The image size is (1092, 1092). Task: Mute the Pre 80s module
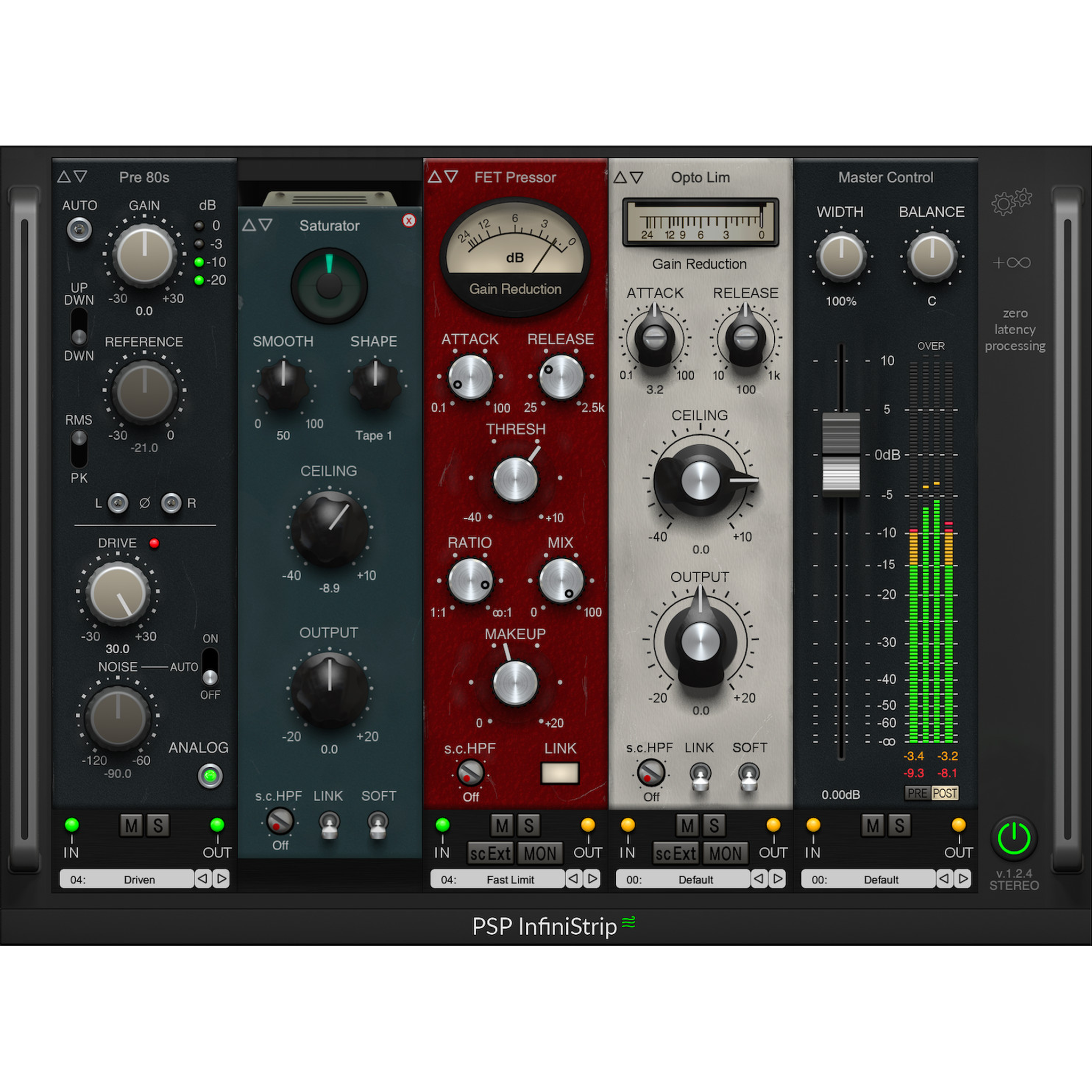click(x=131, y=826)
